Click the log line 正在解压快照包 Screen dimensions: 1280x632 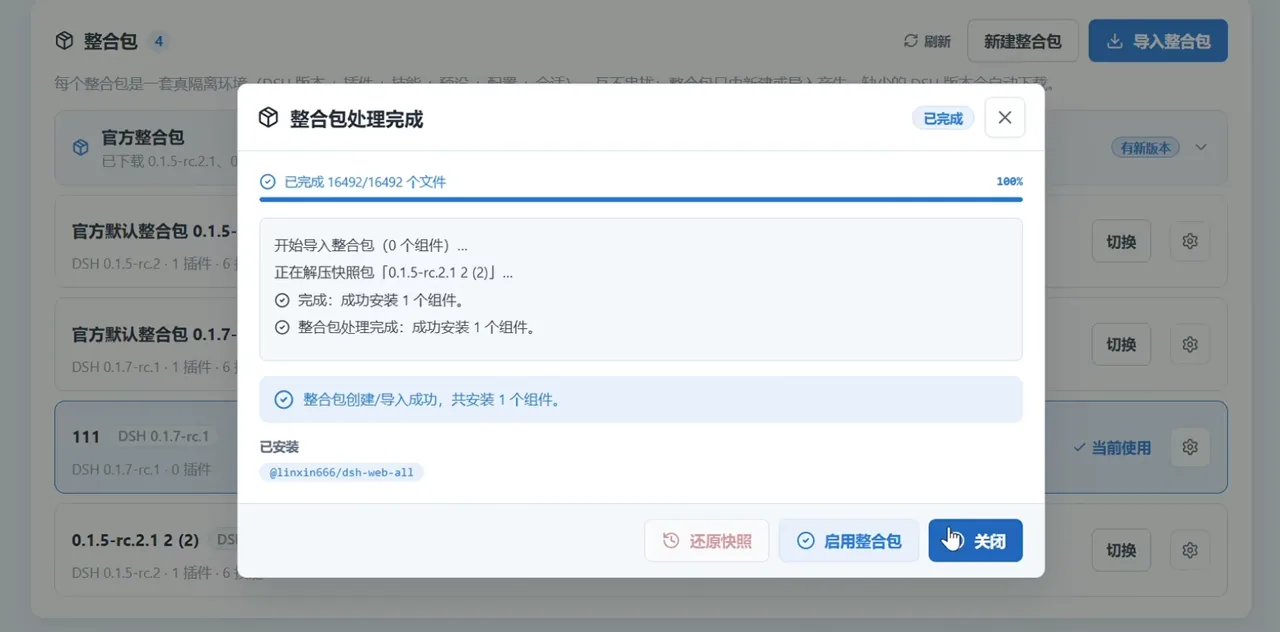[x=394, y=272]
